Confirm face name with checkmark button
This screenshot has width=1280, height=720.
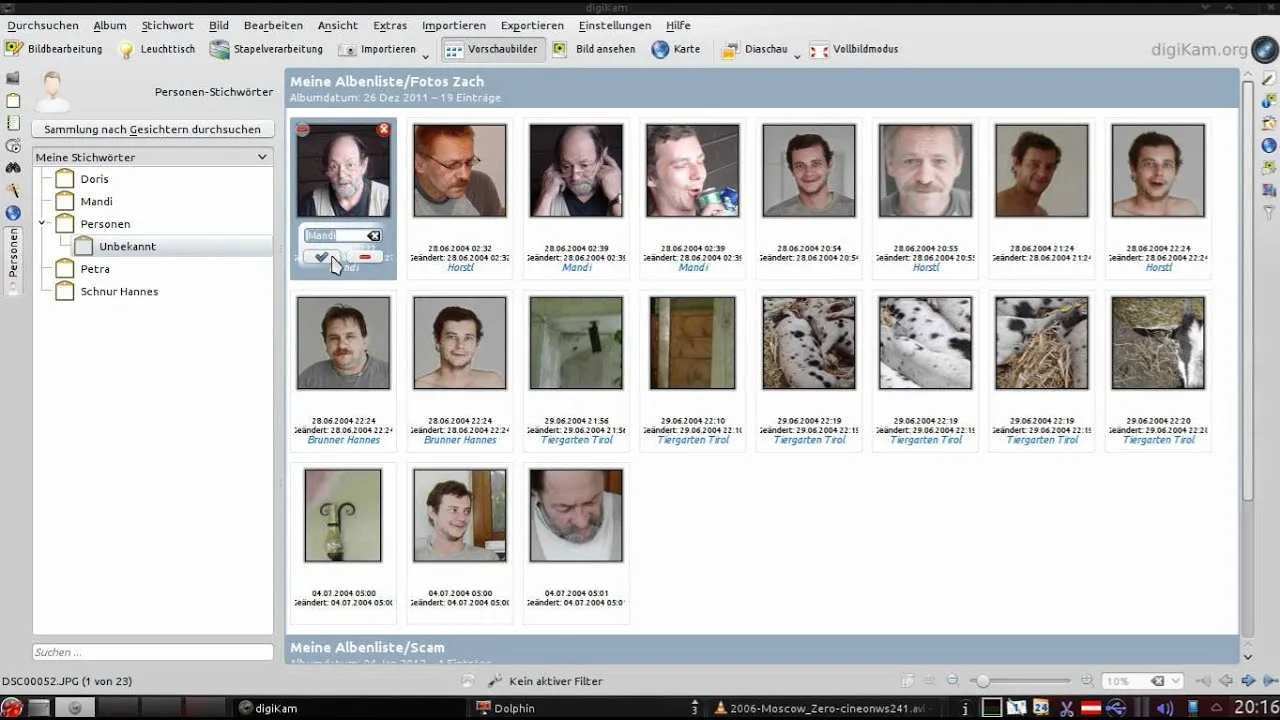(322, 257)
